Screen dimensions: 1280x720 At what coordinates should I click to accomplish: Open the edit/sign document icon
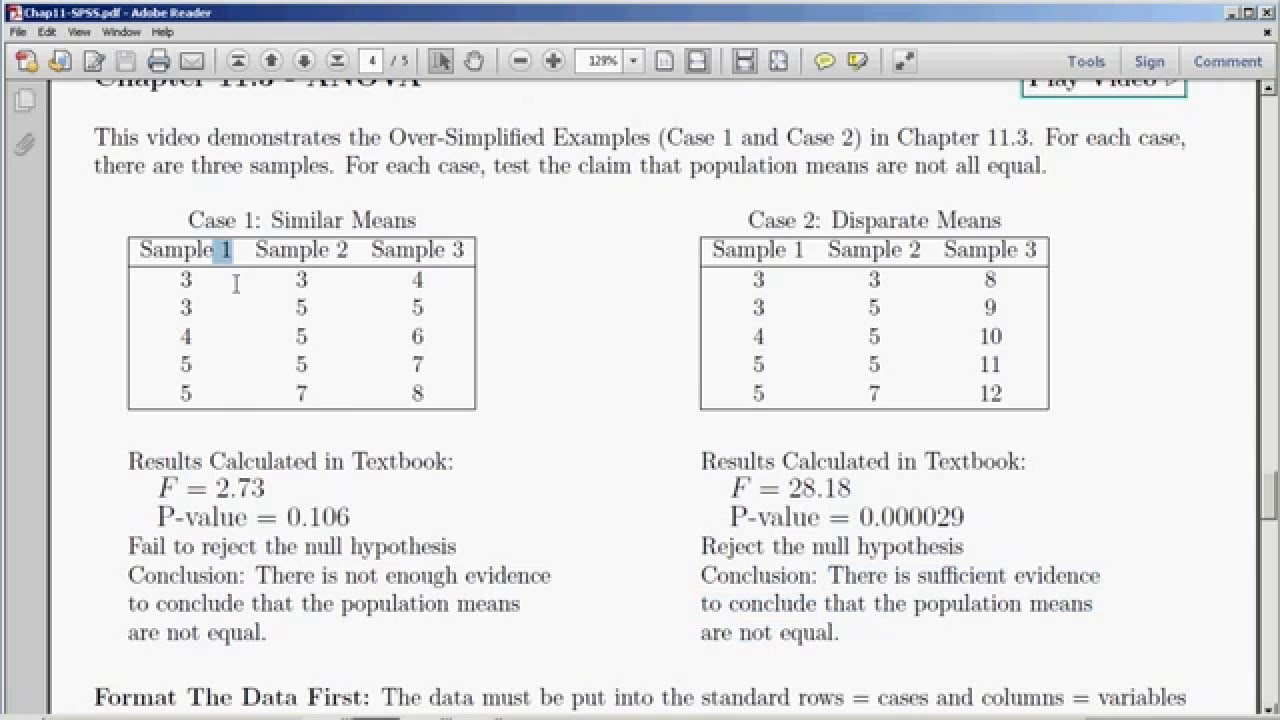coord(94,61)
